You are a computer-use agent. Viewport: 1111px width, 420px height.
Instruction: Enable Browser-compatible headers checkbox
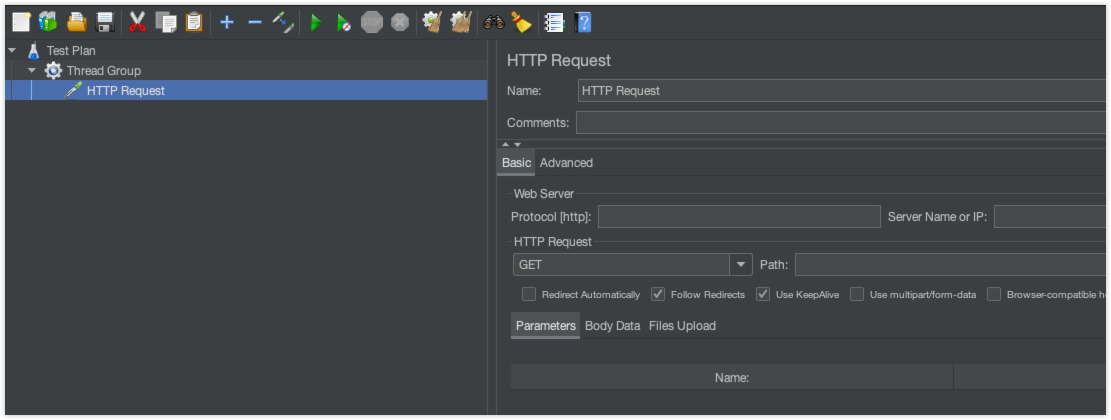(x=994, y=294)
